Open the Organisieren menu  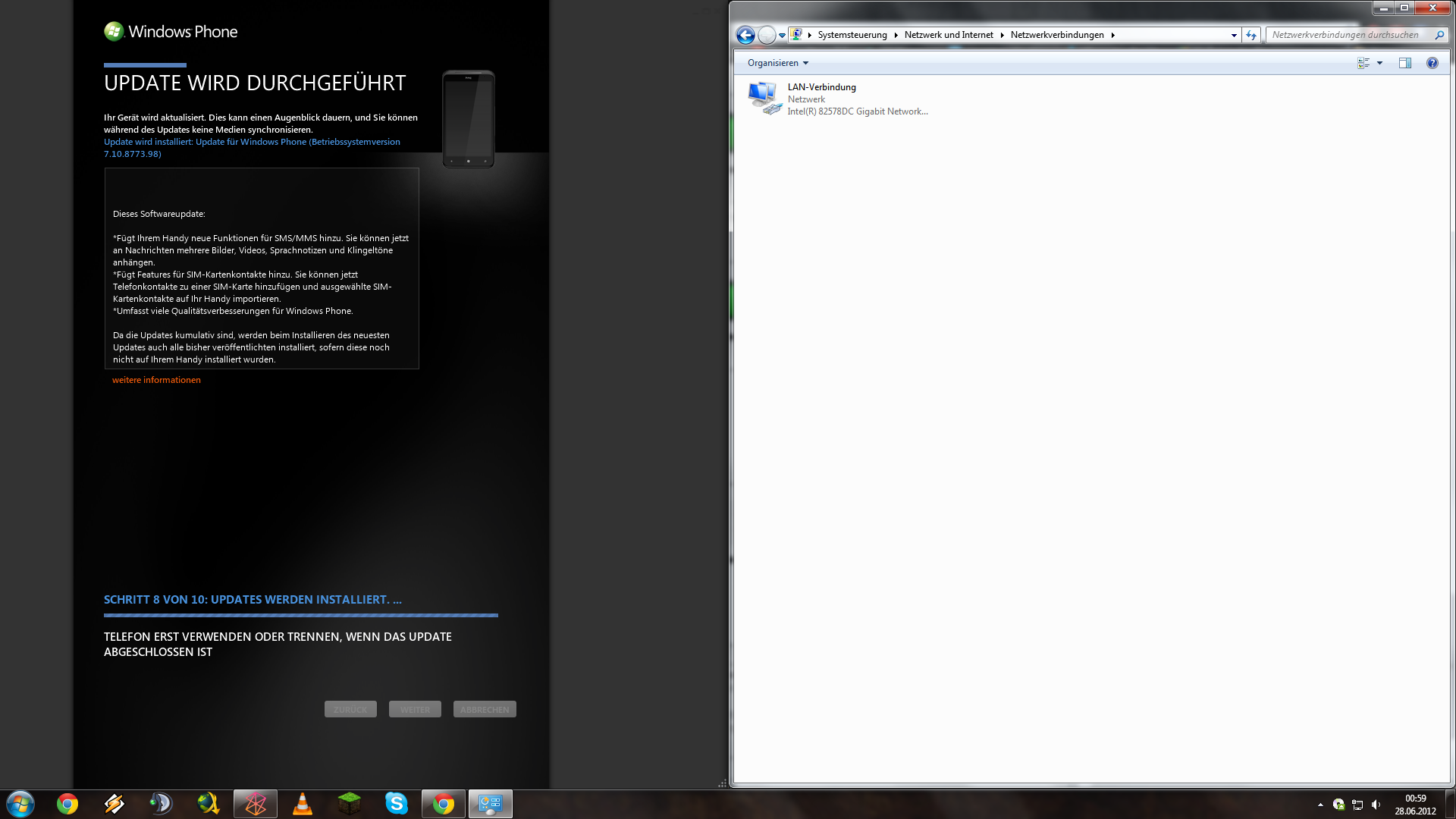coord(777,63)
